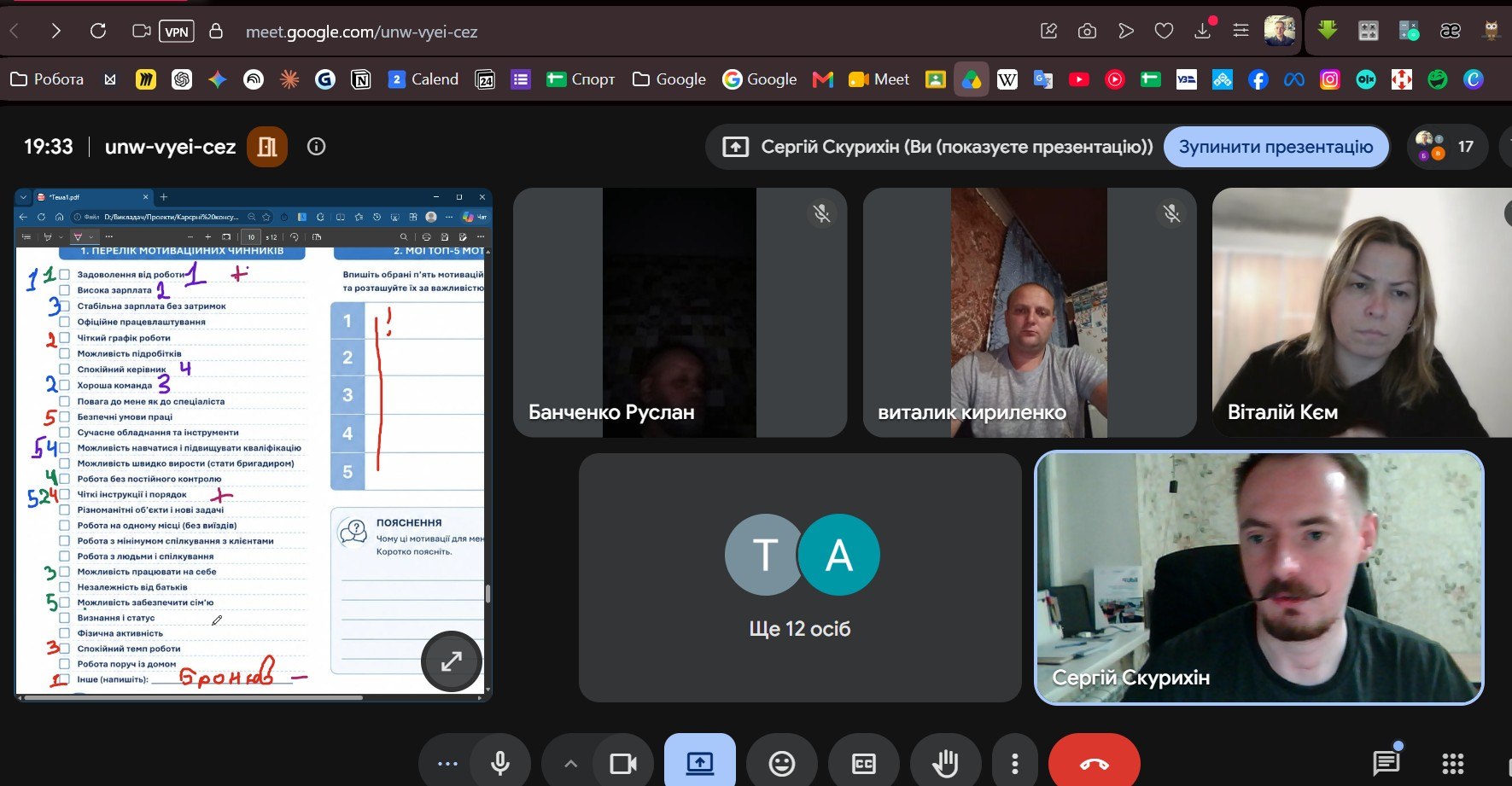Open the Ще 12 осіб tile

pyautogui.click(x=800, y=578)
